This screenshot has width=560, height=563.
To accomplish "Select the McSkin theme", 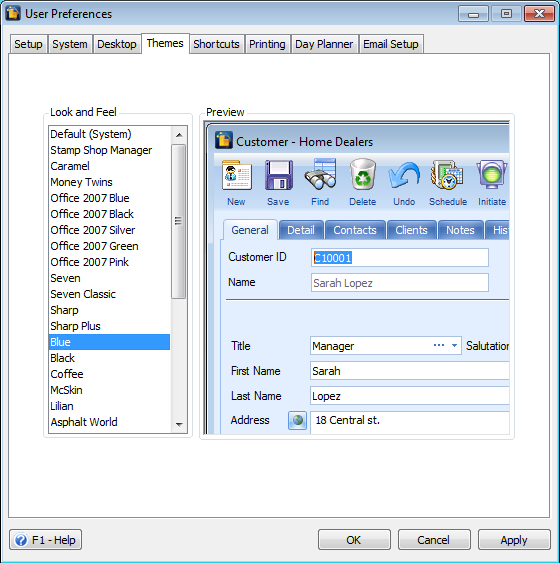I will point(109,390).
